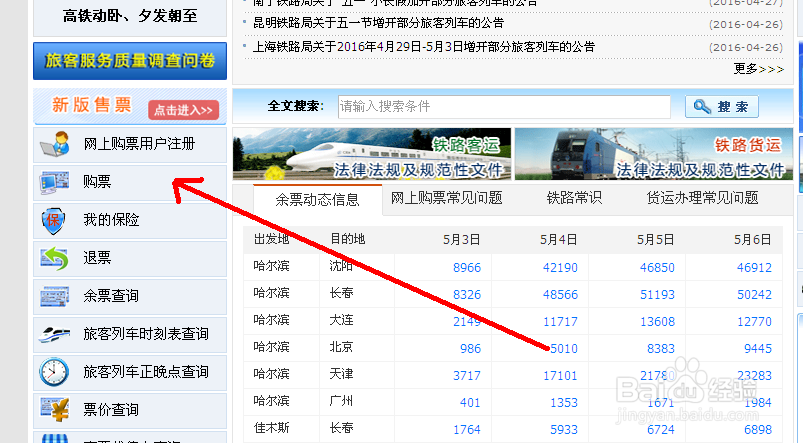Select the 余票动态信息 tab
Image resolution: width=803 pixels, height=443 pixels.
pyautogui.click(x=318, y=200)
